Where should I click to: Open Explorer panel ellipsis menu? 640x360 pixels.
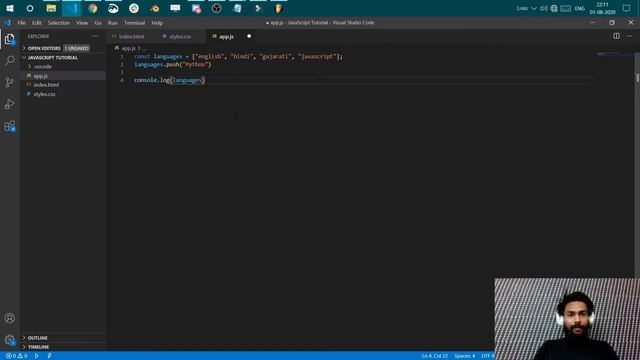[x=95, y=36]
